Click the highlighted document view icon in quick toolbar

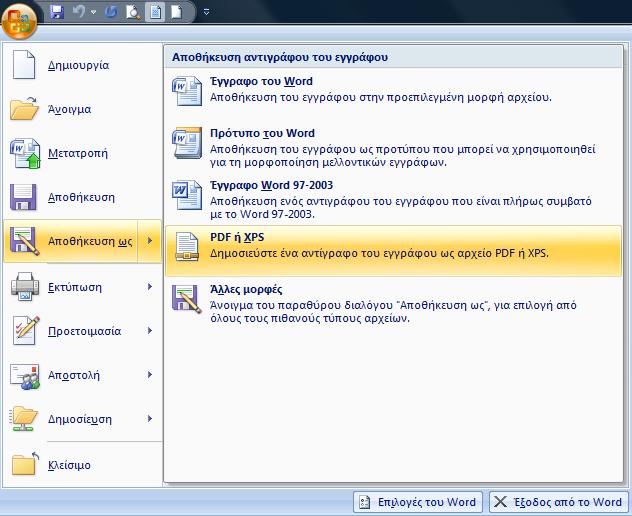click(x=155, y=12)
